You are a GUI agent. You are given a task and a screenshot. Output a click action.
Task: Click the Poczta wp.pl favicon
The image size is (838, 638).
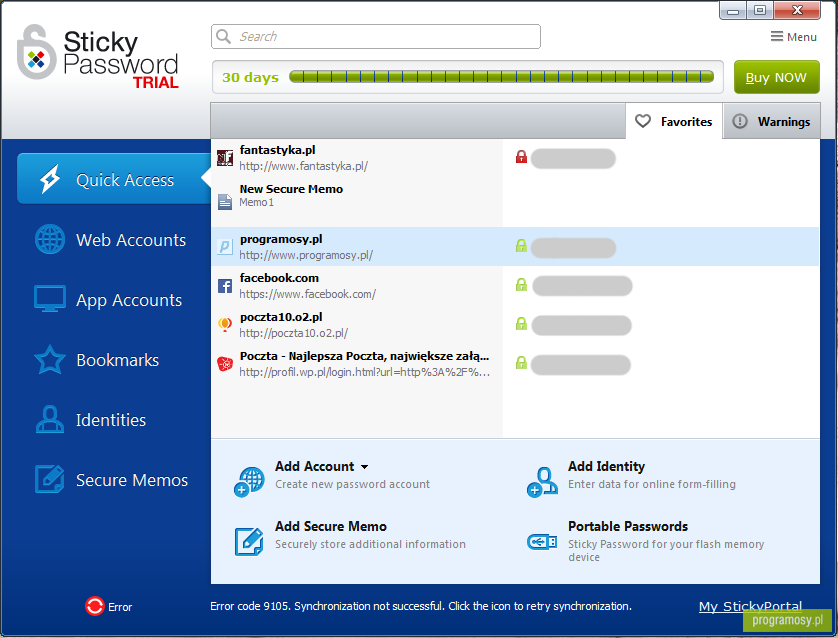[x=225, y=363]
